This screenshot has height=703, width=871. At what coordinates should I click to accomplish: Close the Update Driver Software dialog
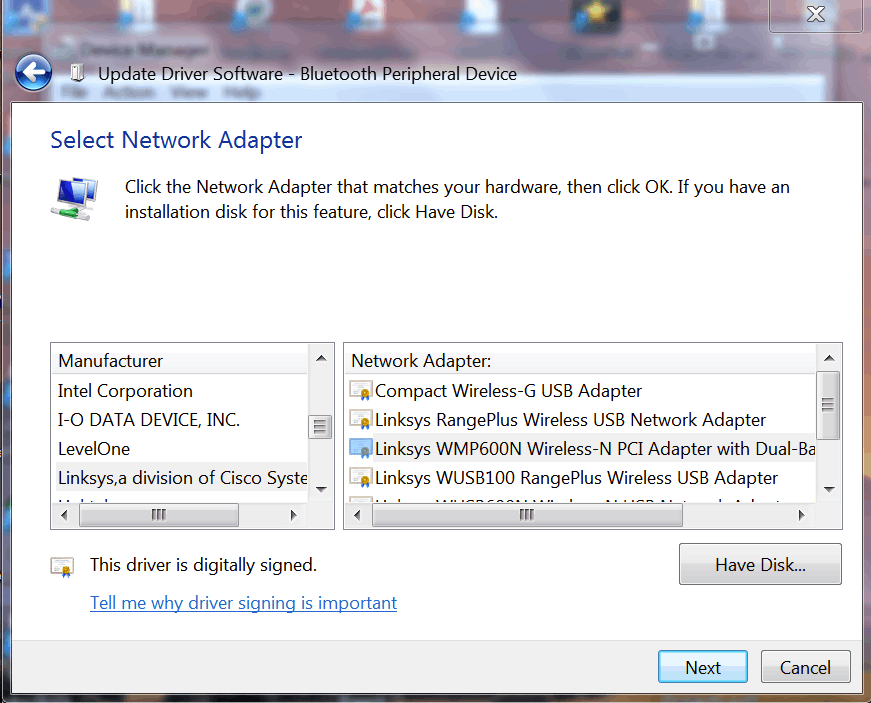point(815,14)
